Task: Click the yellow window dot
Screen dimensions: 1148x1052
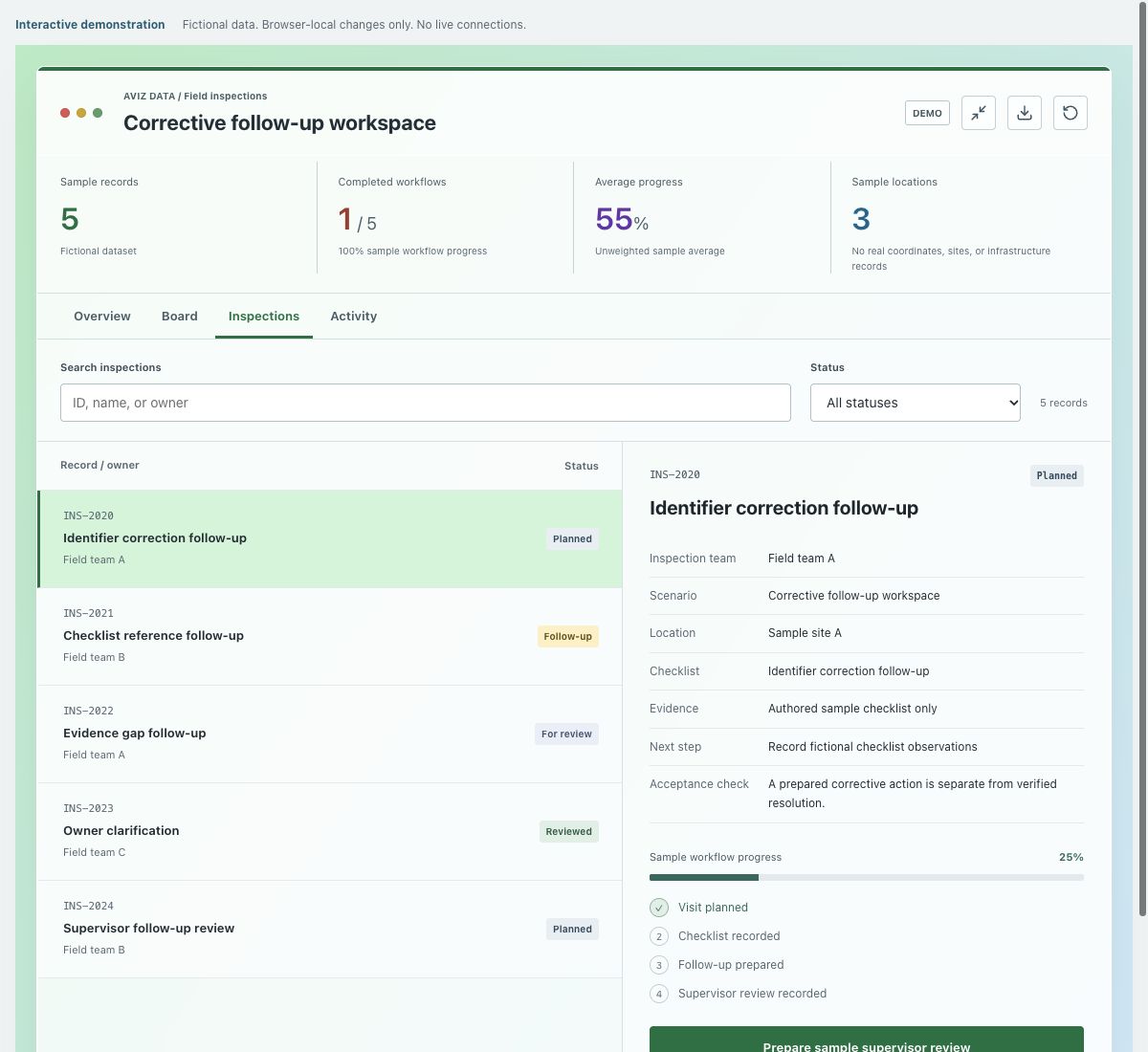Action: point(81,113)
